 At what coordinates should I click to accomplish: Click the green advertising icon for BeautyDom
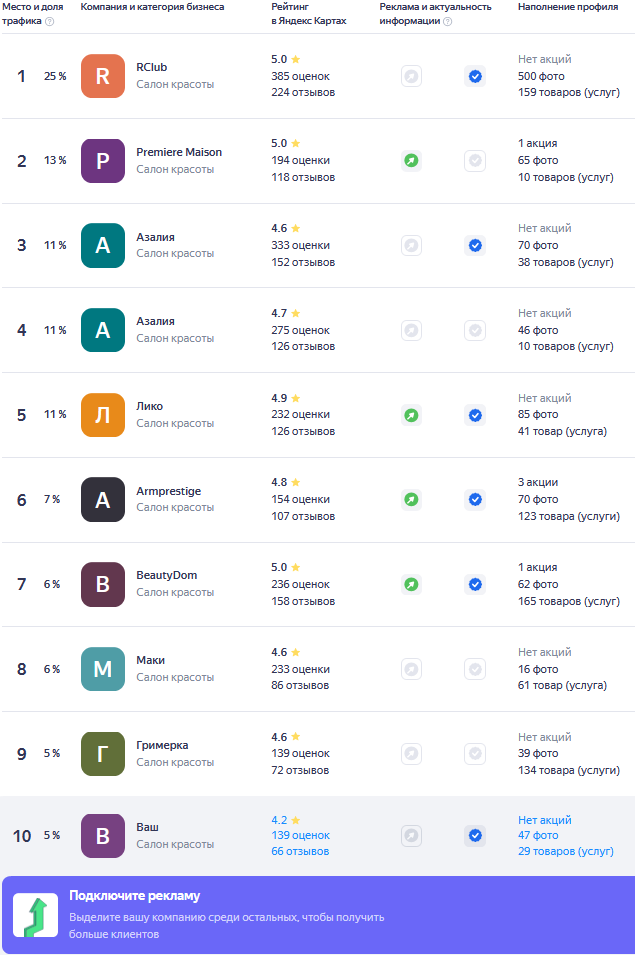click(x=412, y=585)
